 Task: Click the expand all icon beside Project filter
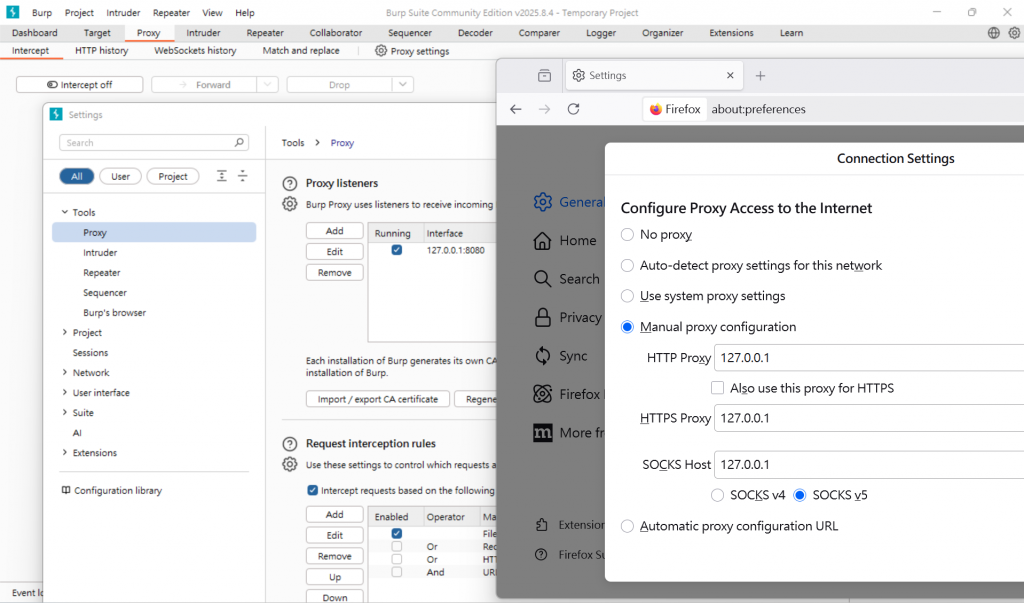222,176
